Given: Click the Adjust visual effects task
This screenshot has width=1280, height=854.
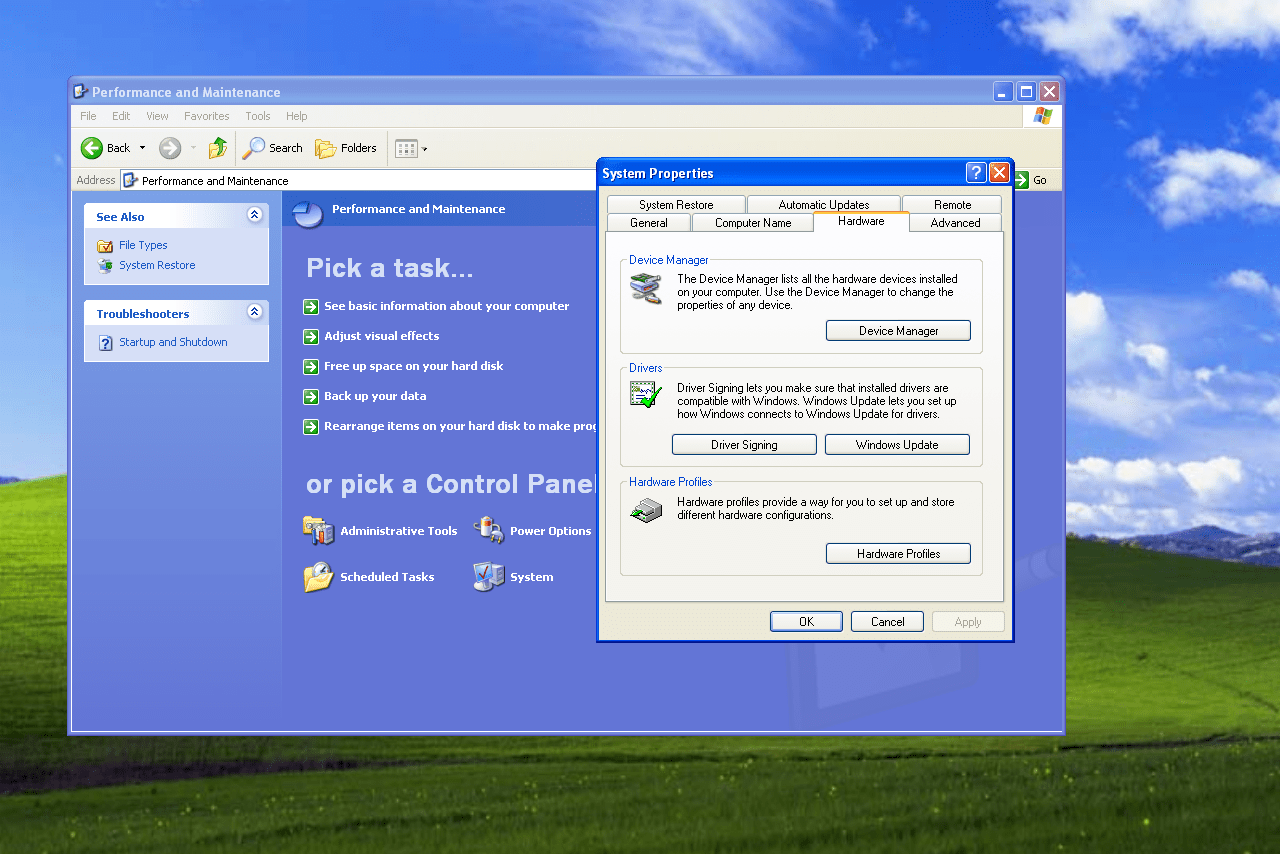Looking at the screenshot, I should 381,336.
